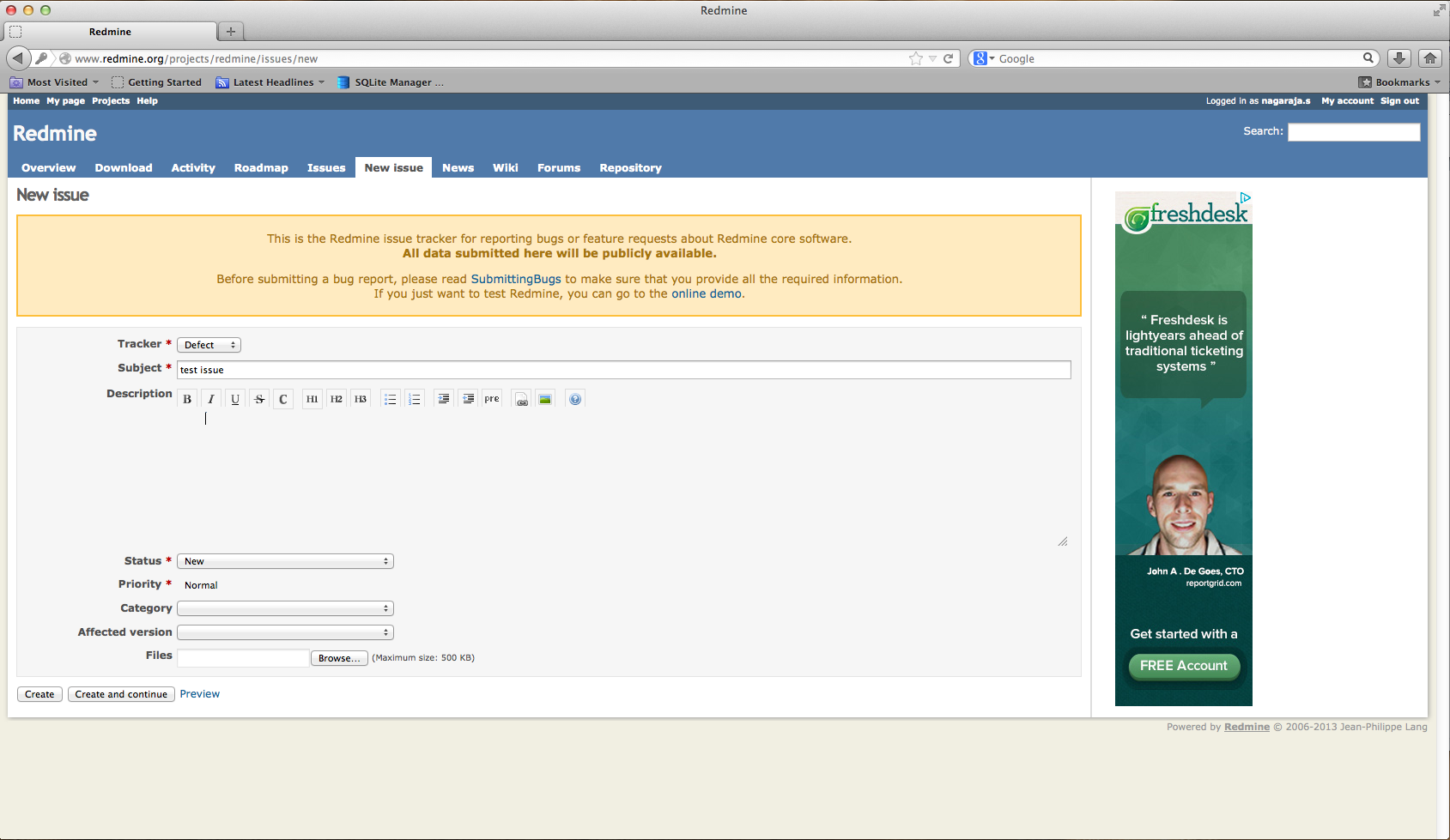Insert Heading 3 (H3) markup
Viewport: 1450px width, 840px height.
(x=361, y=399)
